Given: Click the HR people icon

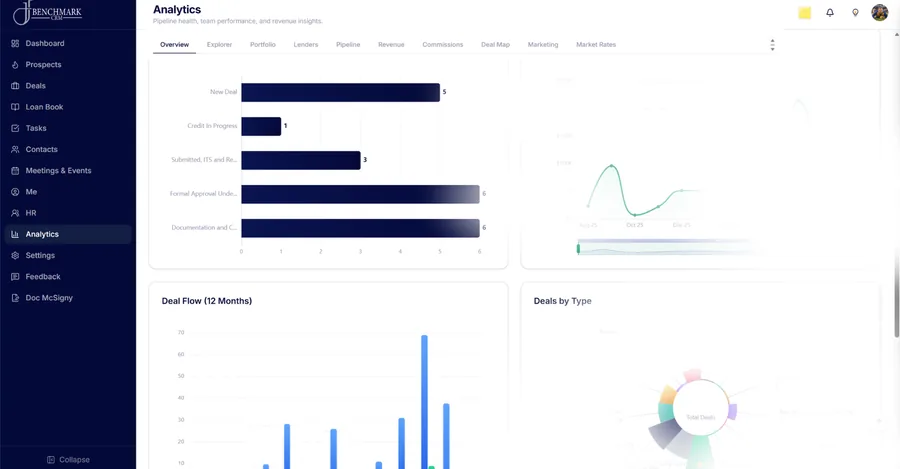Looking at the screenshot, I should click(x=15, y=214).
